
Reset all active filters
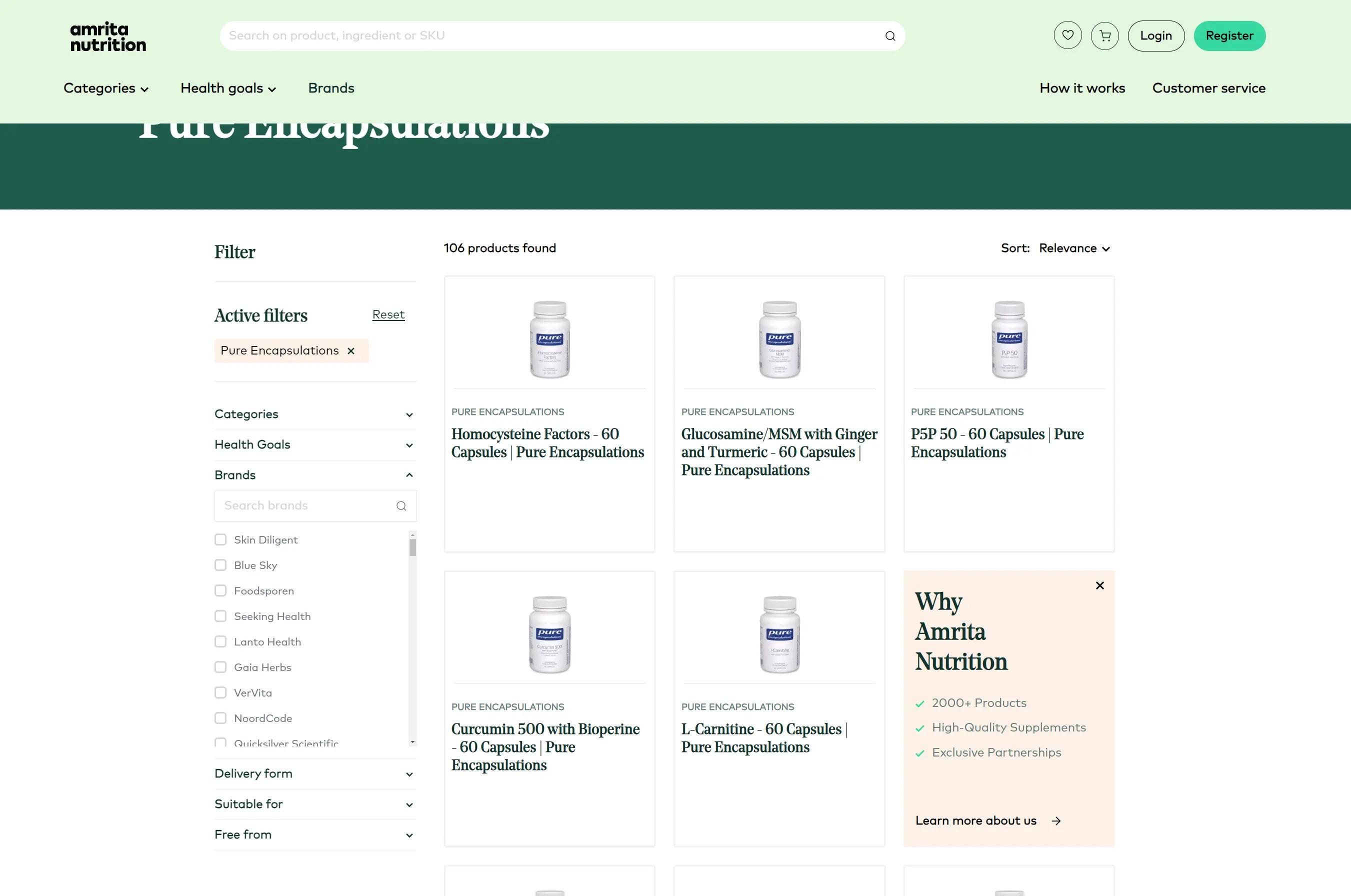click(x=388, y=314)
